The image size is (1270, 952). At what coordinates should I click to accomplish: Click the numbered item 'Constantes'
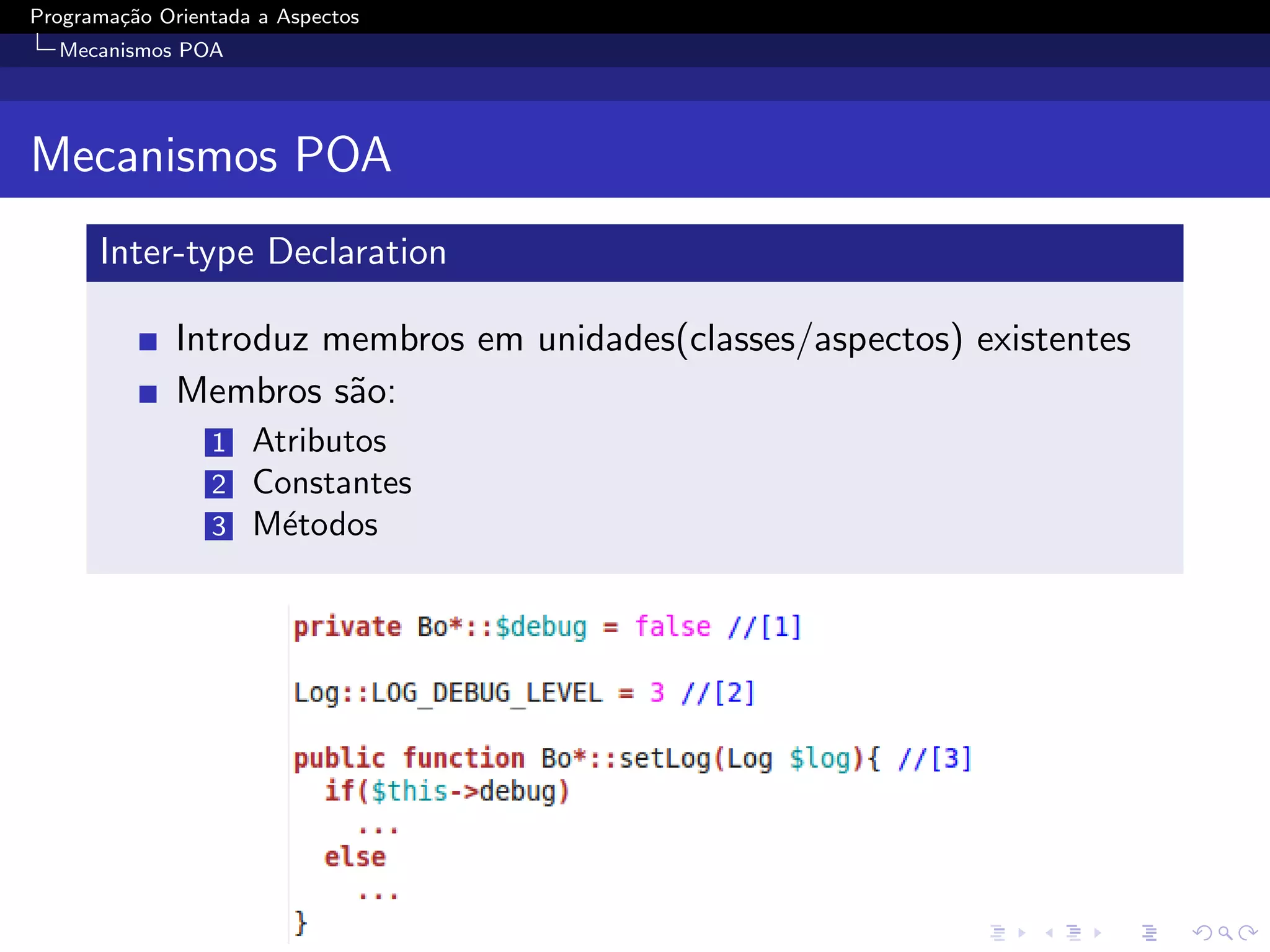click(x=332, y=483)
